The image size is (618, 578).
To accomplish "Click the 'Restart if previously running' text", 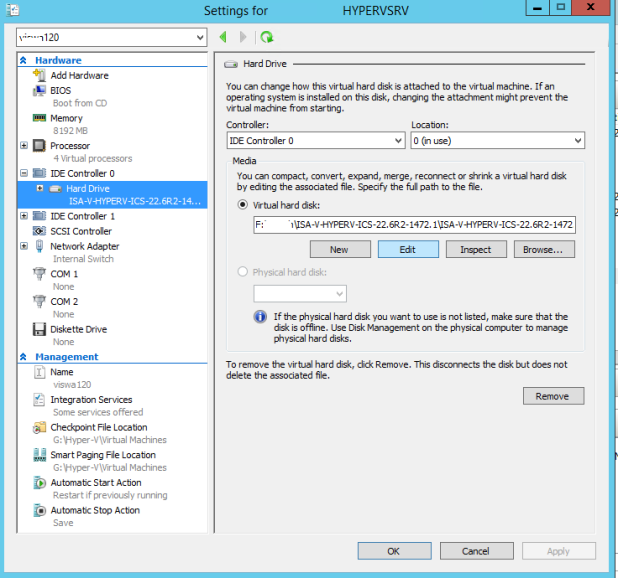I will (x=110, y=495).
